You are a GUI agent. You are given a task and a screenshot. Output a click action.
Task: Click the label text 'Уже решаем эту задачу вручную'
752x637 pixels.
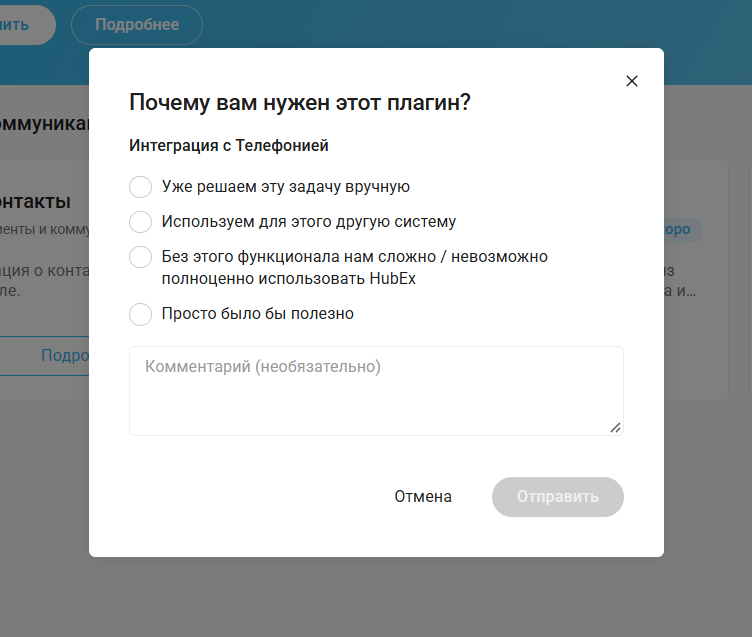coord(285,187)
